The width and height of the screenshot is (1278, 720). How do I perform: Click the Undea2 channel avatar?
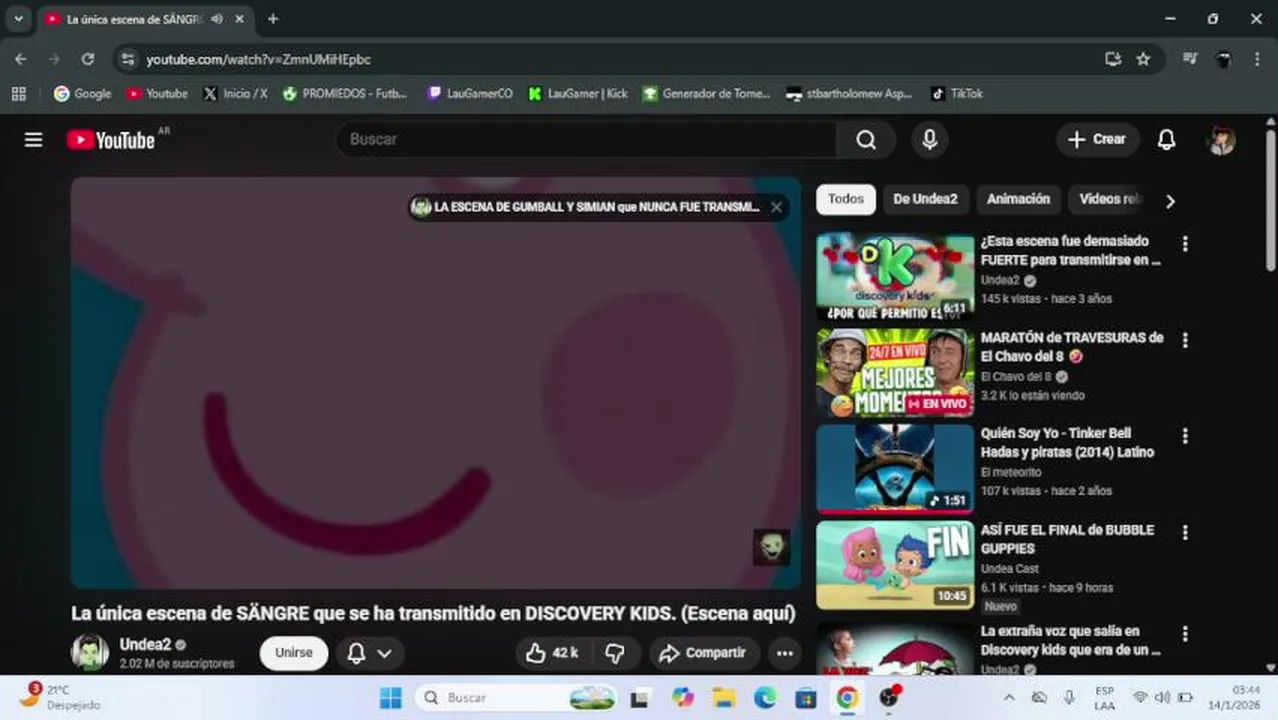[x=90, y=653]
